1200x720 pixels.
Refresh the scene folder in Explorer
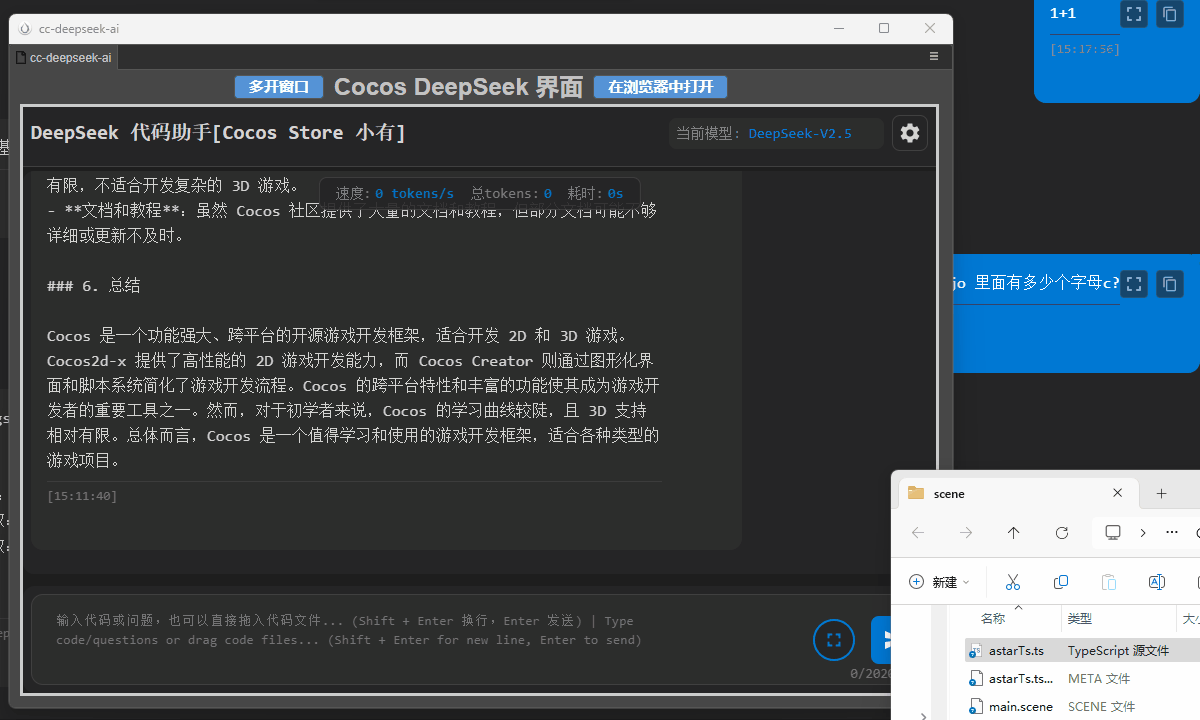[x=1062, y=533]
